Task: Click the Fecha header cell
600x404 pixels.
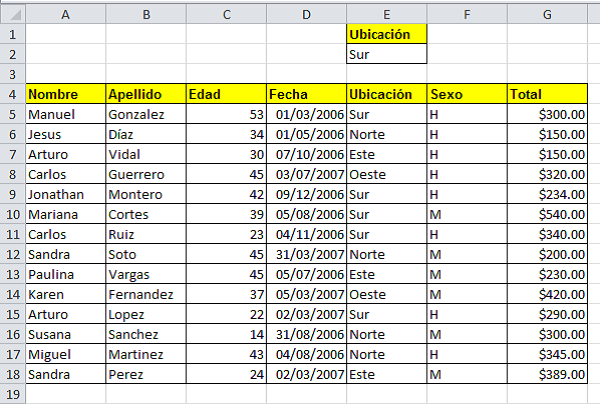Action: click(306, 94)
